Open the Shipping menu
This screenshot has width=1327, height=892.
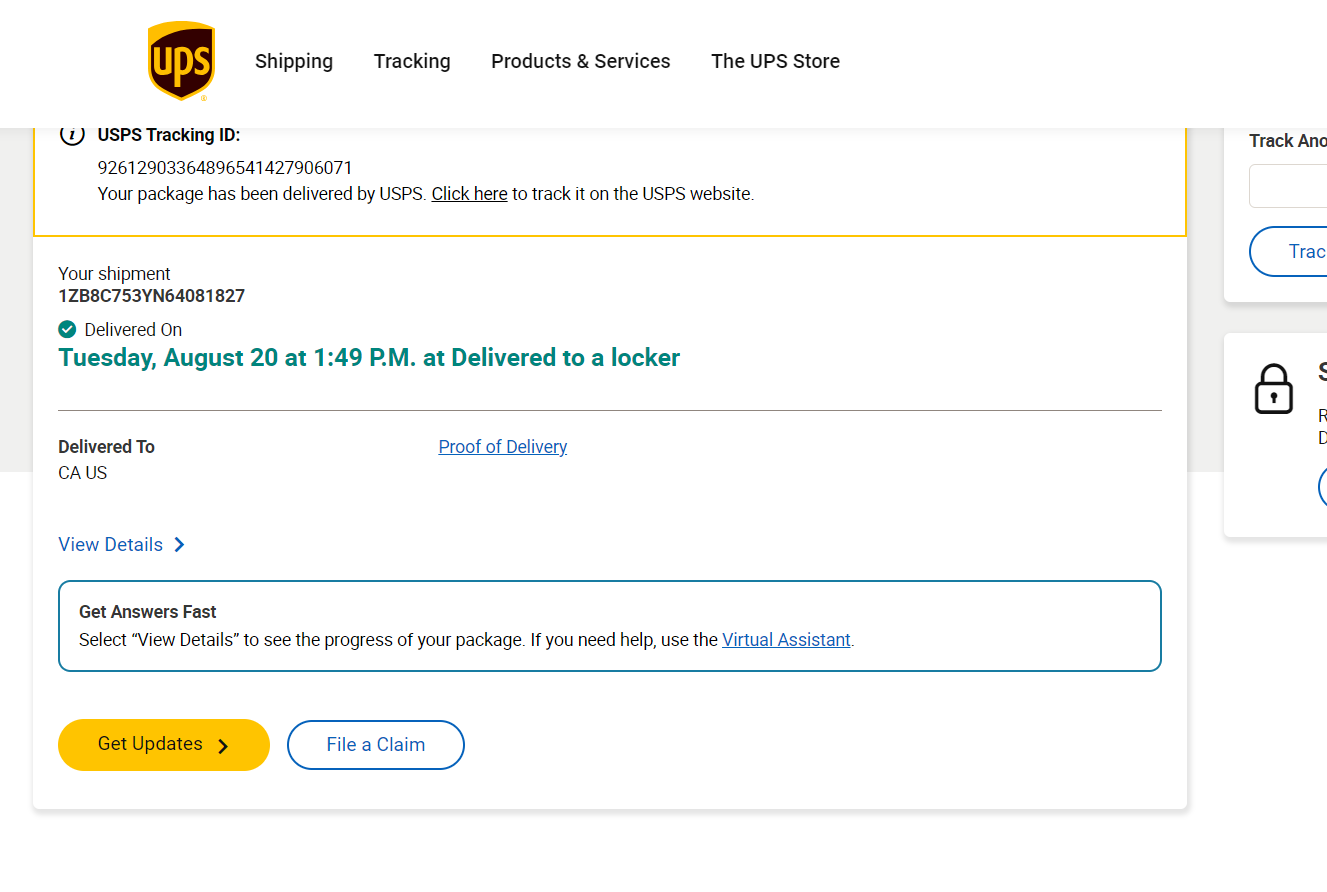tap(294, 61)
